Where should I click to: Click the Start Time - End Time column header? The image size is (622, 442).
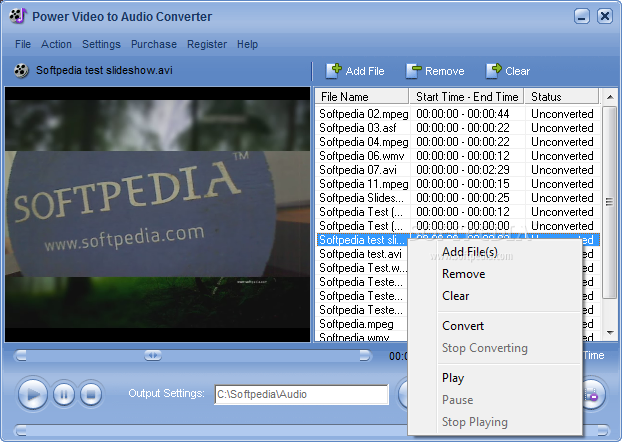click(467, 96)
